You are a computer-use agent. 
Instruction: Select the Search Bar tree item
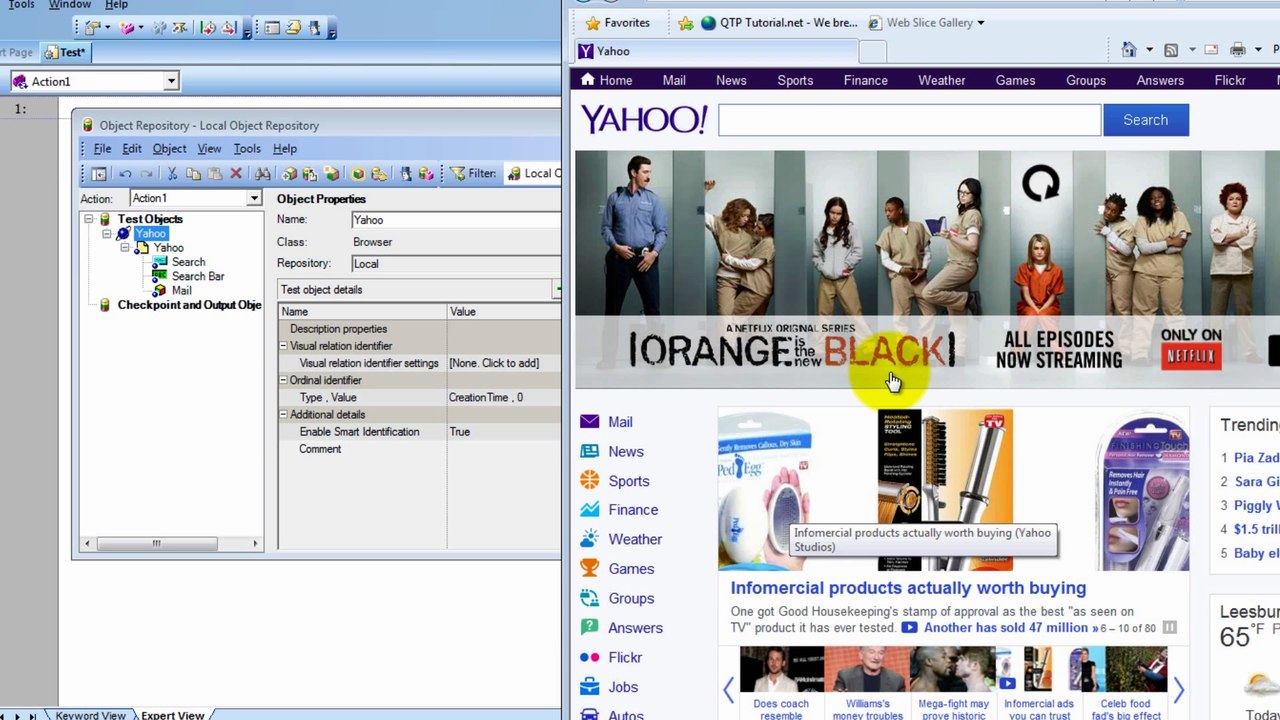197,276
